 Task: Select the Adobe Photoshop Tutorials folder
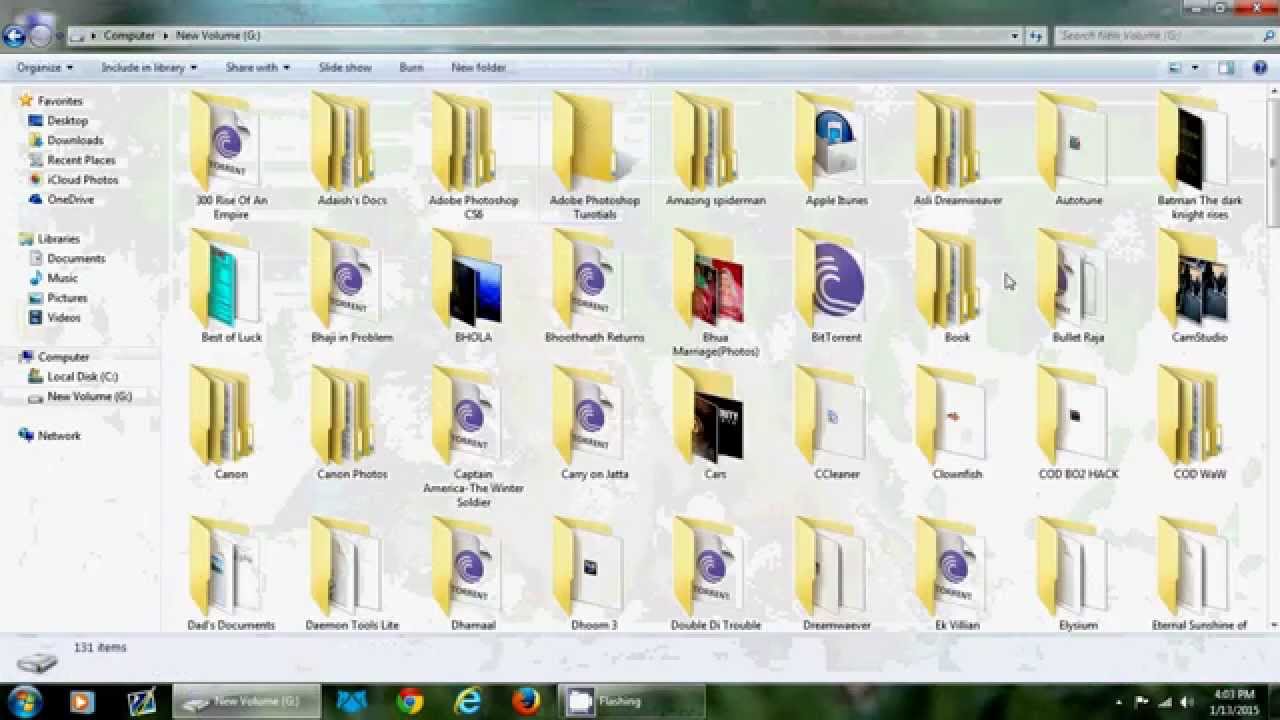pyautogui.click(x=594, y=155)
